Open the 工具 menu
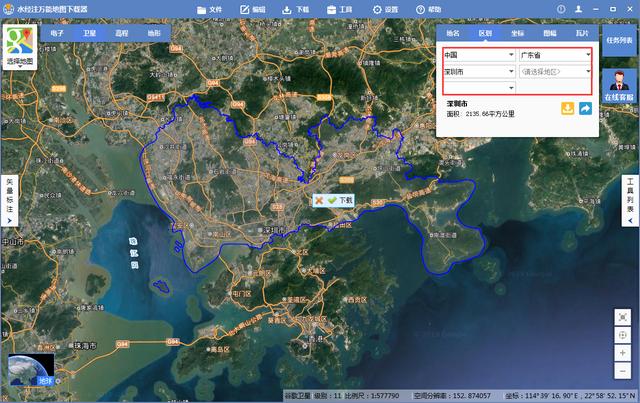The image size is (640, 403). (x=341, y=8)
